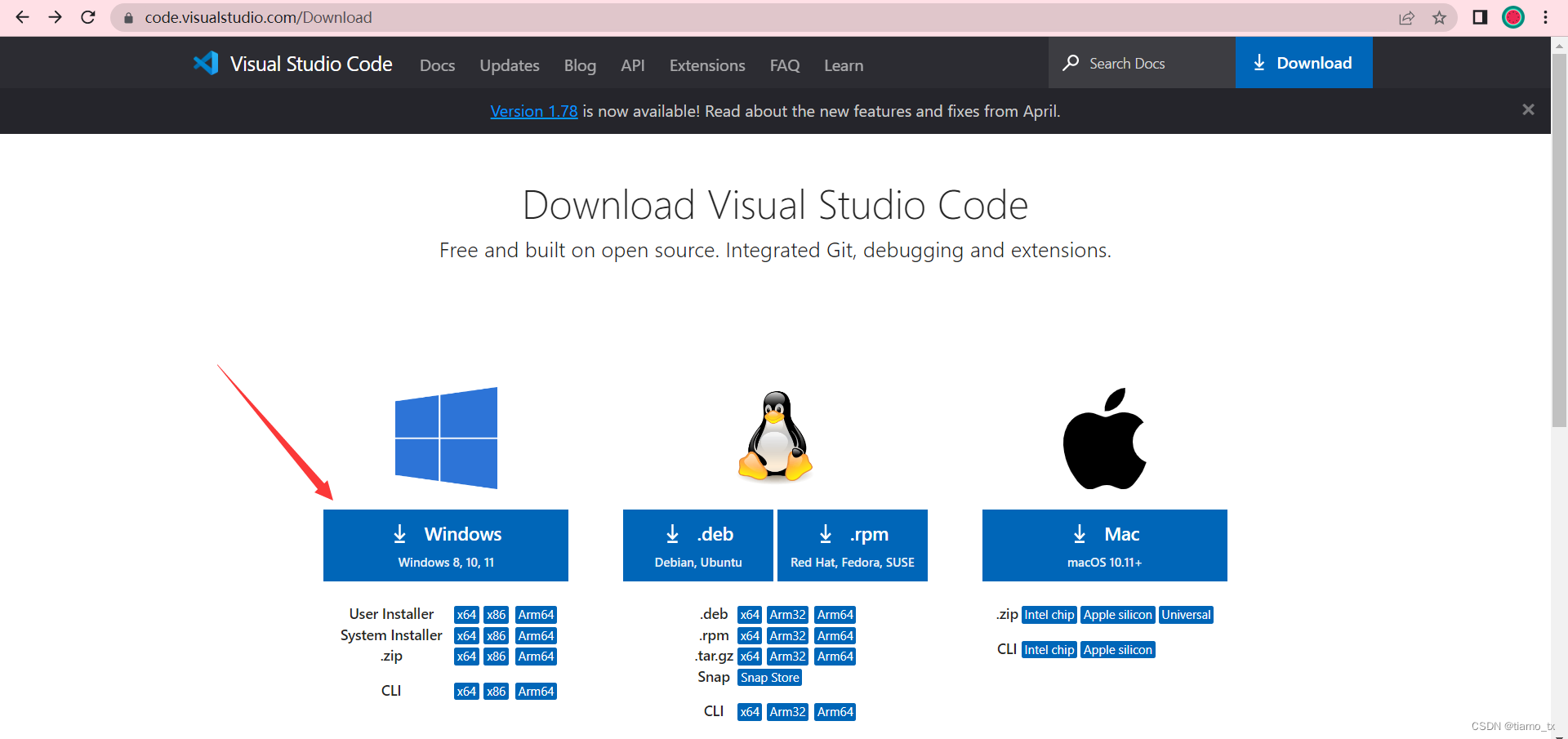This screenshot has width=1568, height=739.
Task: Click the padlock site info icon
Action: [x=128, y=18]
